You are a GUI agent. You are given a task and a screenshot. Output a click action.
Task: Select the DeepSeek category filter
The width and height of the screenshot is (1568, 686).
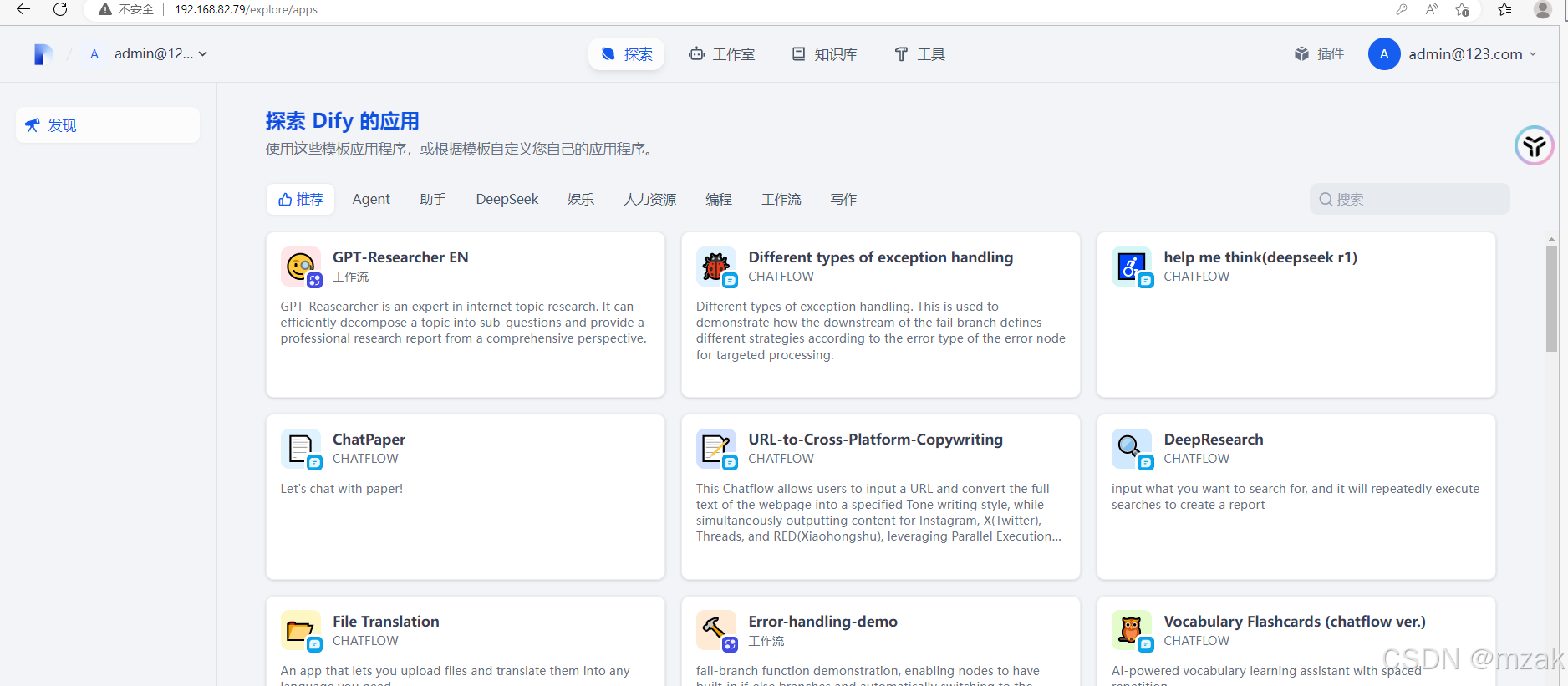[x=507, y=200]
